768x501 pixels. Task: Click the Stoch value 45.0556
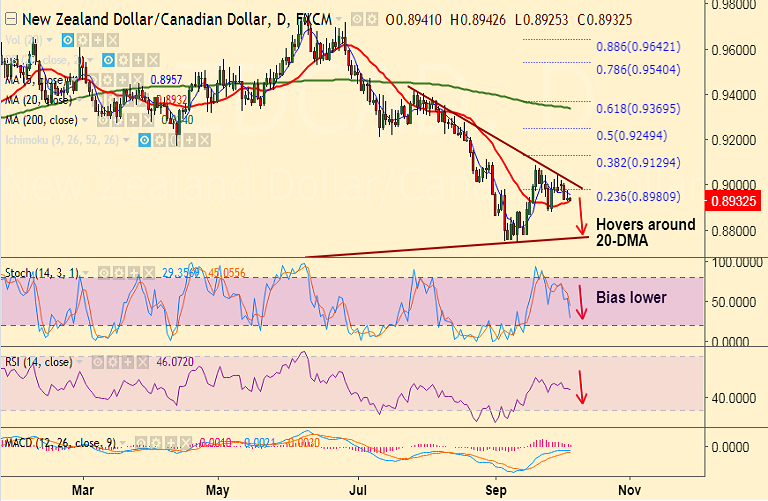coord(226,273)
